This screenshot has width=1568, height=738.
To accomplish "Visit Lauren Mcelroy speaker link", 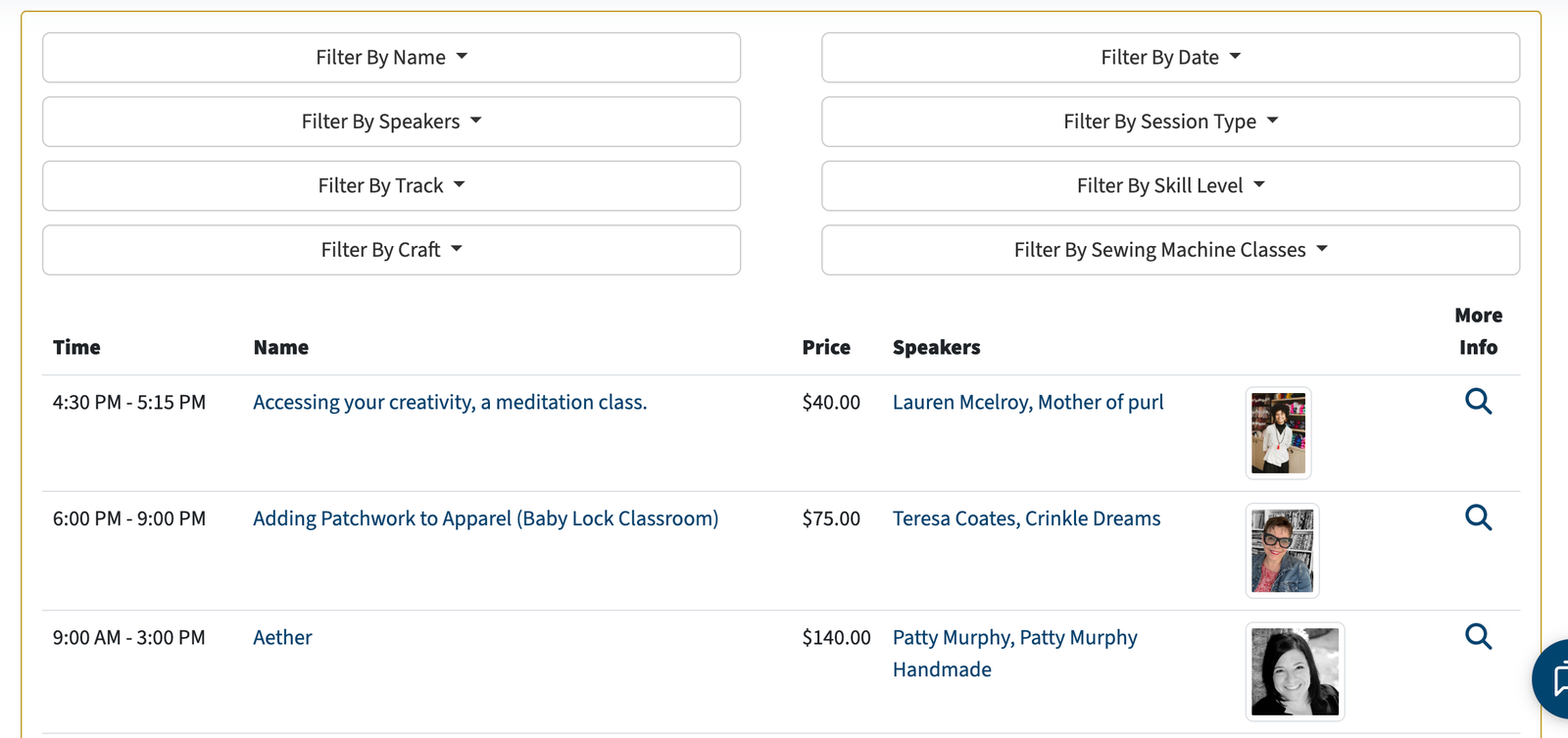I will [x=1027, y=403].
